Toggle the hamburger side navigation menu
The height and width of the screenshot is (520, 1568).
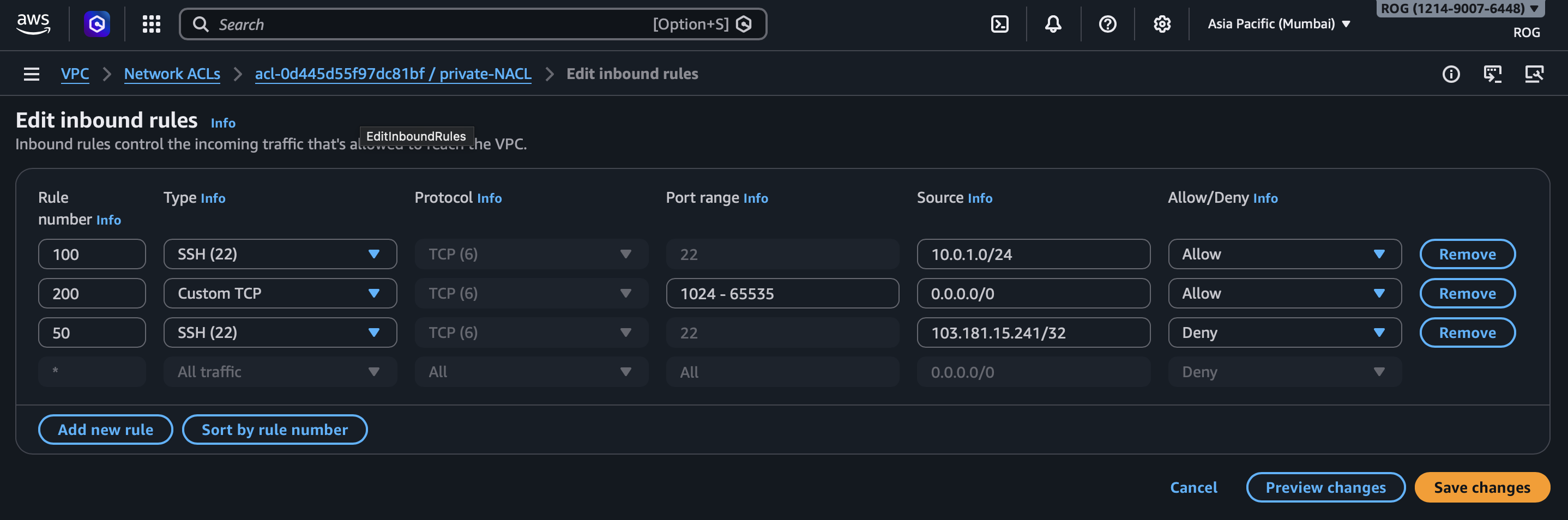(31, 74)
